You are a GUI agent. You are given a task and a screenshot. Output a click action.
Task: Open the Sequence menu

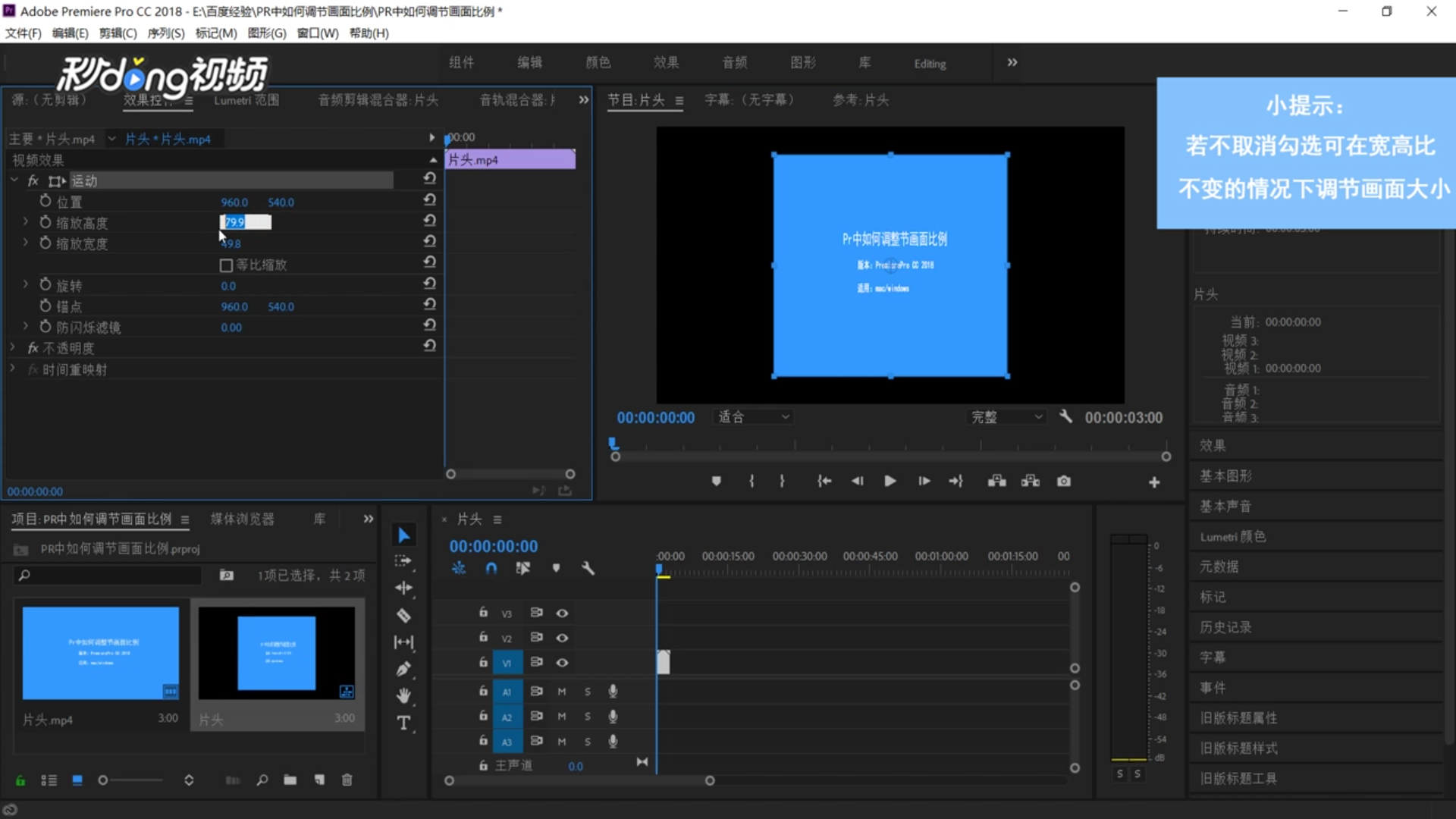166,33
